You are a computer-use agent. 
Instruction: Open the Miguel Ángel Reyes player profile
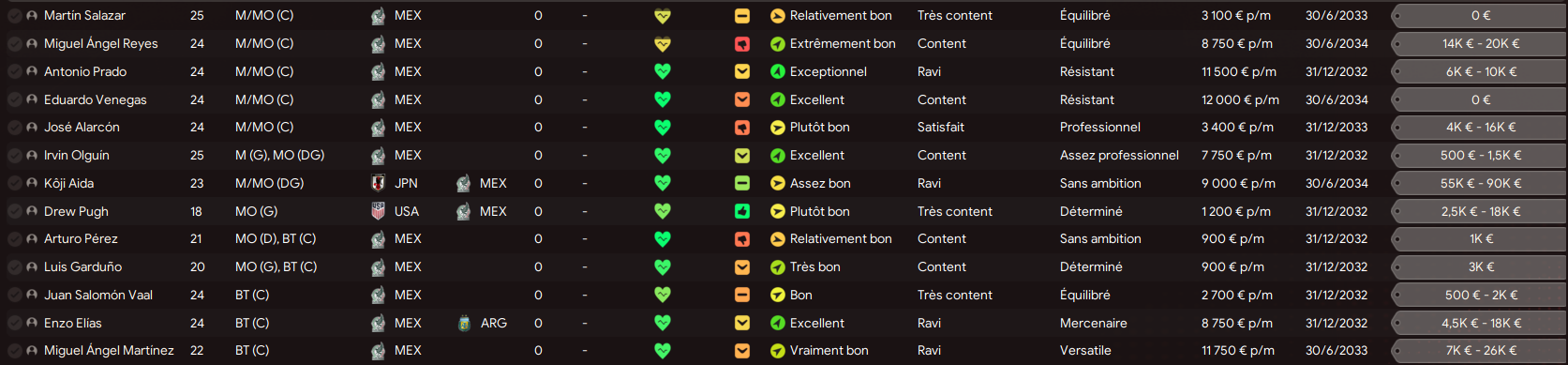(x=101, y=43)
